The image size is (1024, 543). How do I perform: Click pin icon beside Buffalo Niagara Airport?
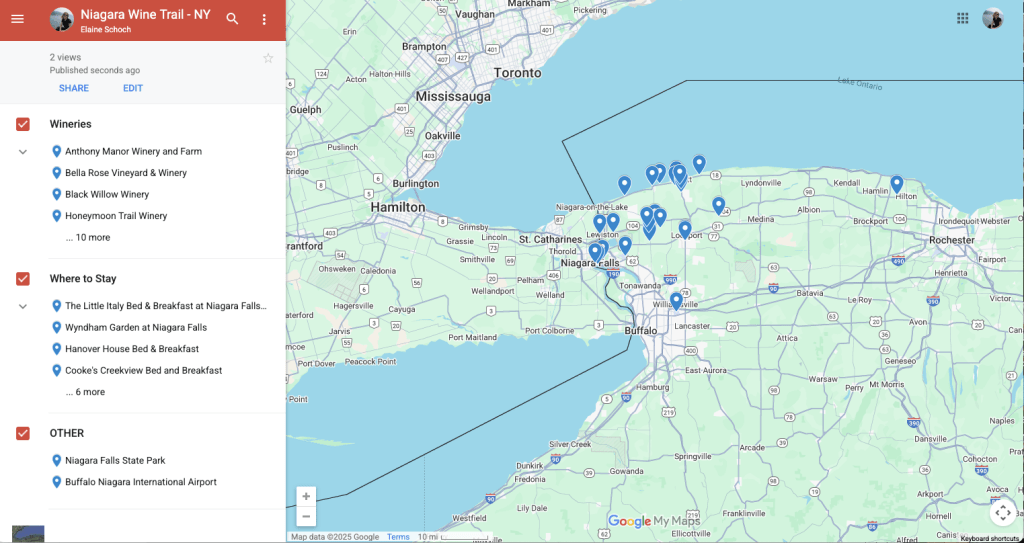tap(57, 482)
